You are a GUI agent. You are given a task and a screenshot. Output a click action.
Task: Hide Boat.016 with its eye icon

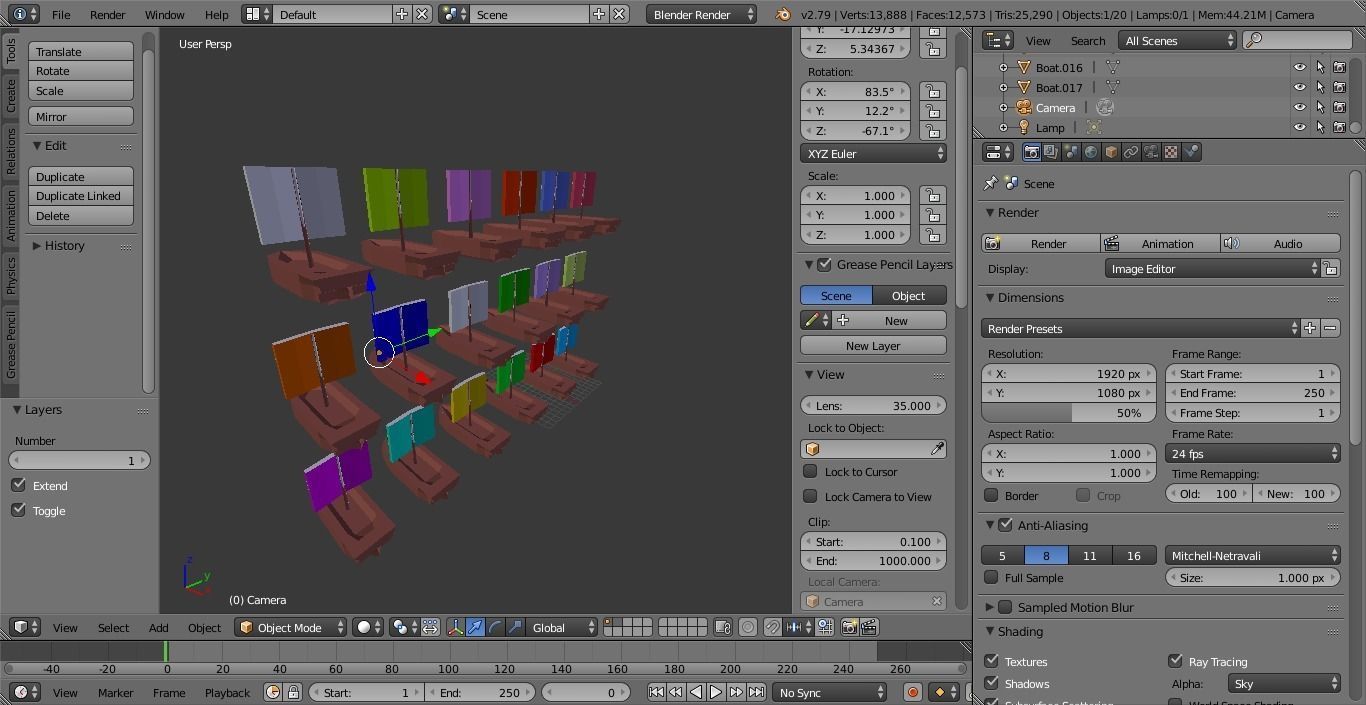tap(1299, 67)
